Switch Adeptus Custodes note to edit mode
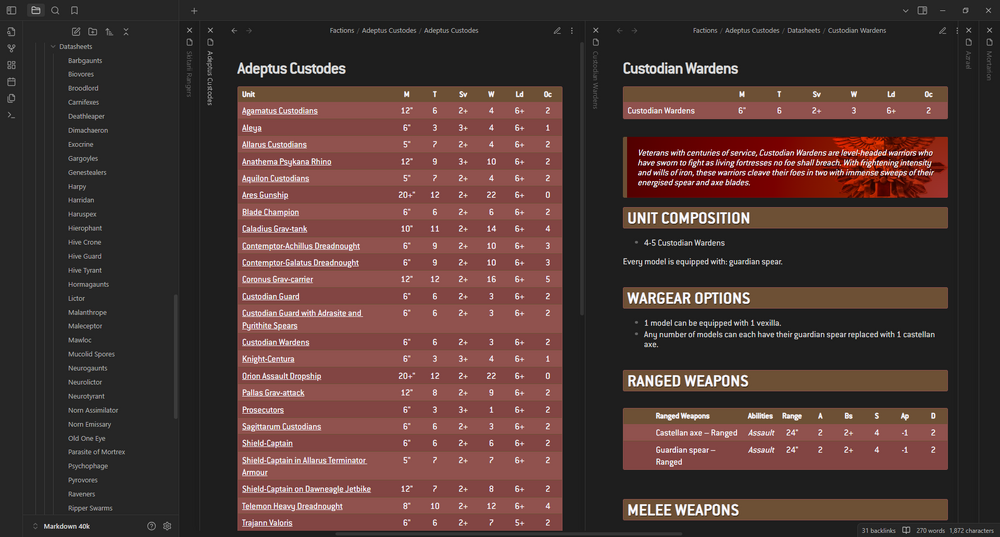The width and height of the screenshot is (1000, 537). click(557, 31)
